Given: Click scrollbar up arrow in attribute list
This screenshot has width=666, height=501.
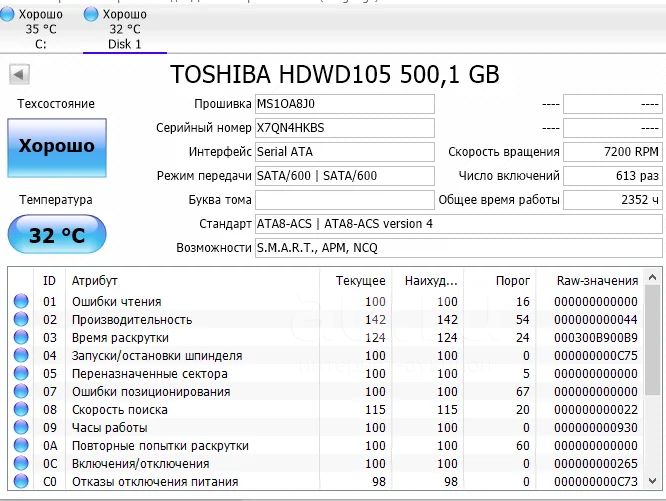Looking at the screenshot, I should tap(653, 278).
